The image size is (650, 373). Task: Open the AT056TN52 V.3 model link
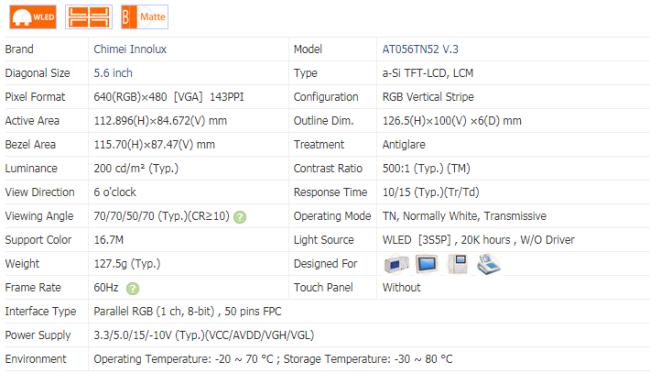coord(420,49)
